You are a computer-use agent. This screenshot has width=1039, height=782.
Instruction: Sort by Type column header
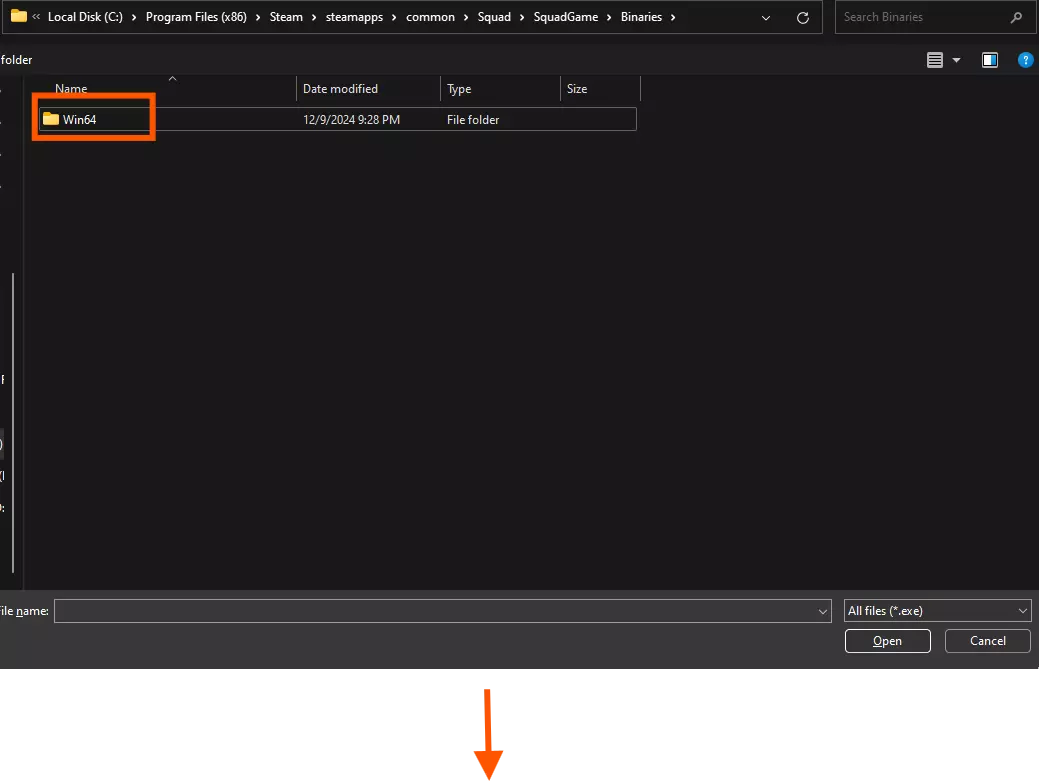tap(459, 89)
